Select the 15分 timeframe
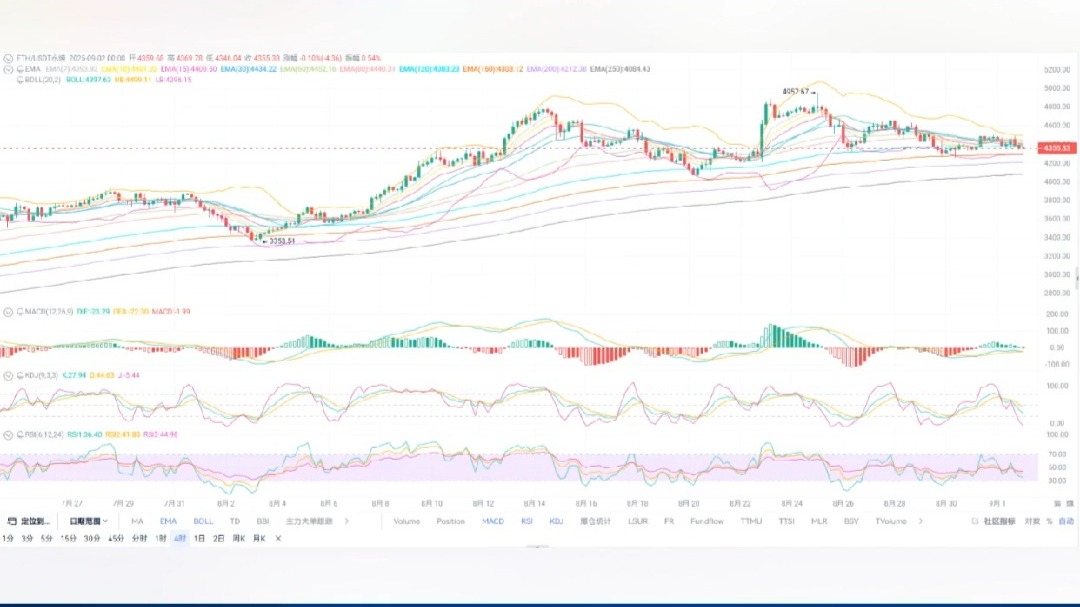Viewport: 1080px width, 607px height. (68, 538)
